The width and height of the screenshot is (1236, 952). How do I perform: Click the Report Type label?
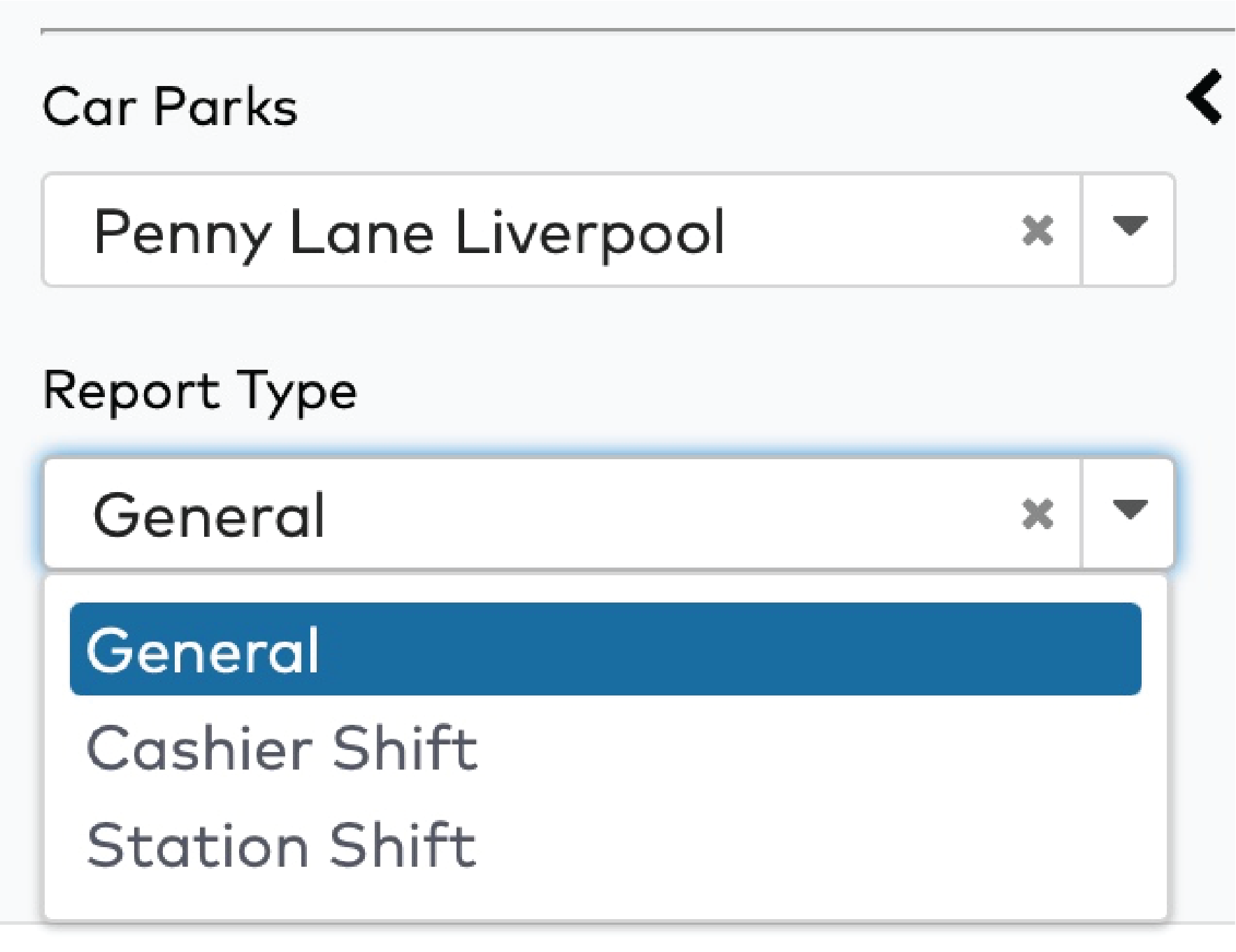pos(199,389)
